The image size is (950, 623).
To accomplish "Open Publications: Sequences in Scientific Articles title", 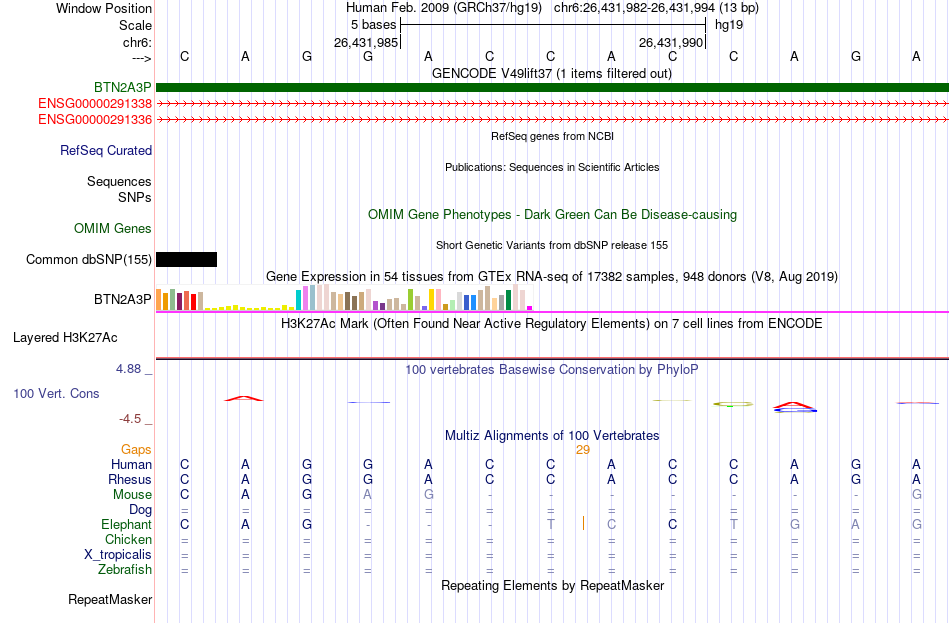I will pos(552,167).
